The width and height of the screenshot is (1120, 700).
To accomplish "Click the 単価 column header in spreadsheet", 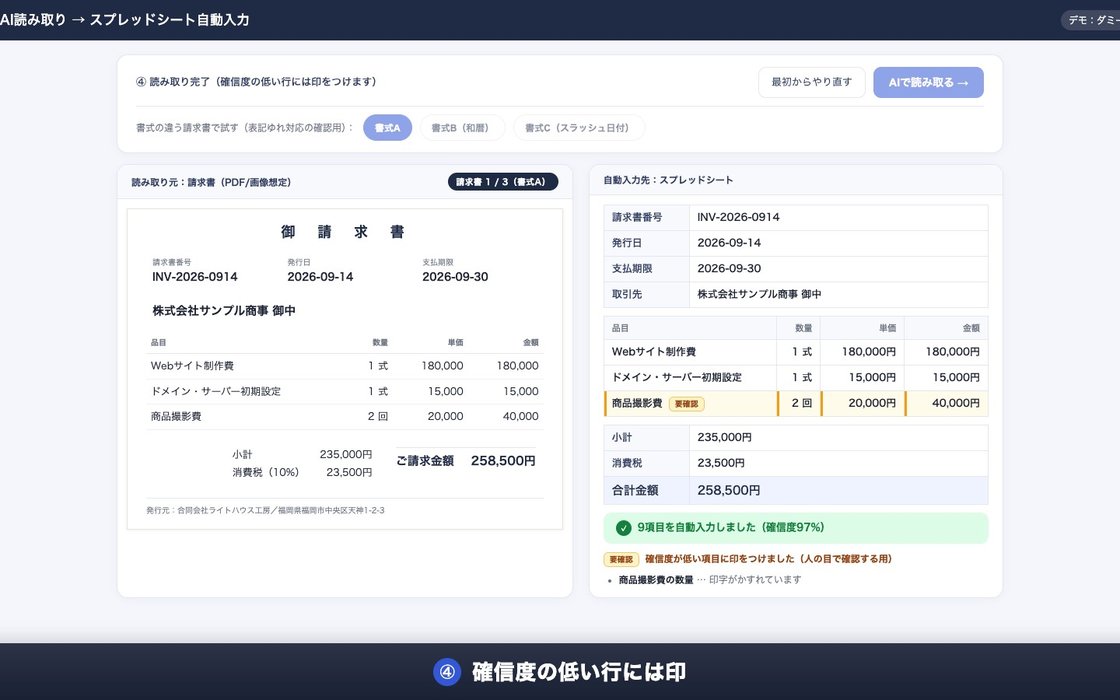I will (x=863, y=329).
